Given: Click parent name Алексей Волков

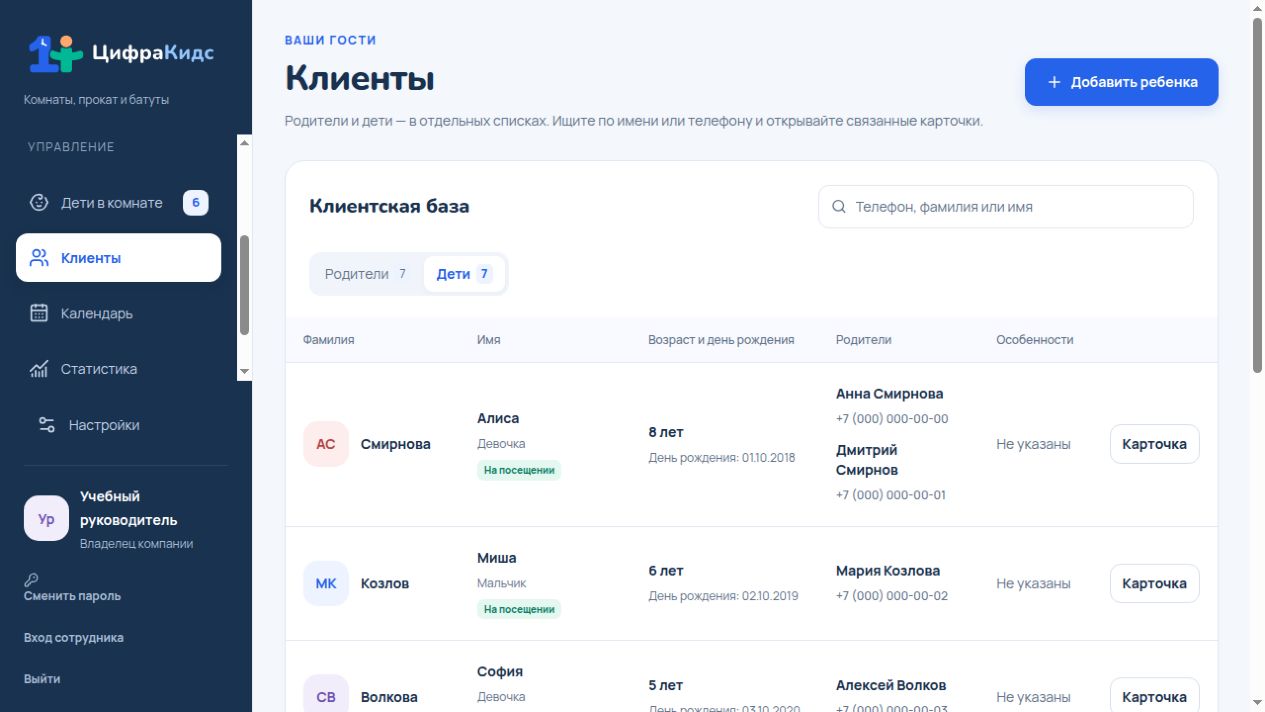Looking at the screenshot, I should pos(890,685).
